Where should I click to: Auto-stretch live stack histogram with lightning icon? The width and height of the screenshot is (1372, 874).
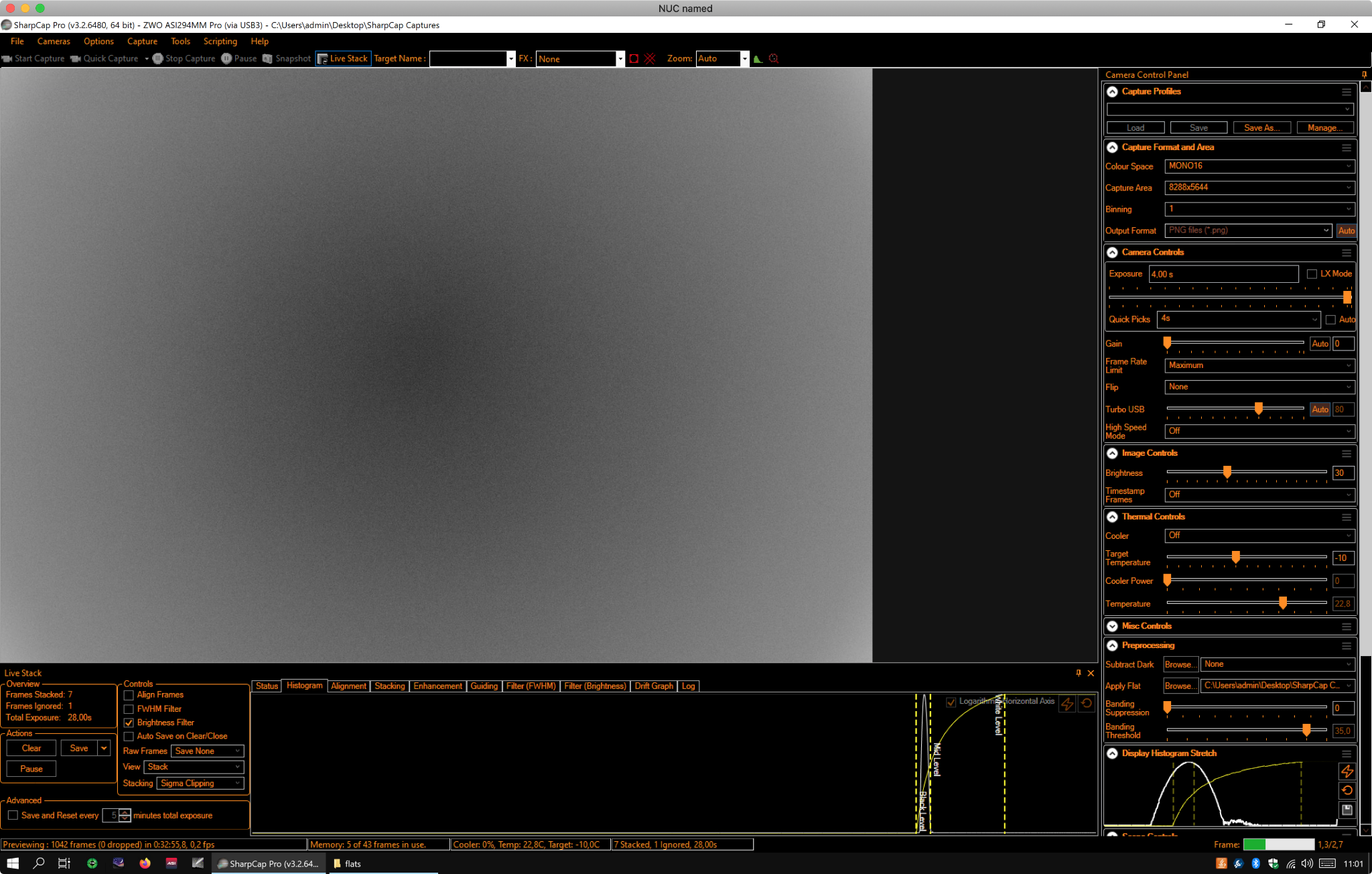(x=1067, y=704)
